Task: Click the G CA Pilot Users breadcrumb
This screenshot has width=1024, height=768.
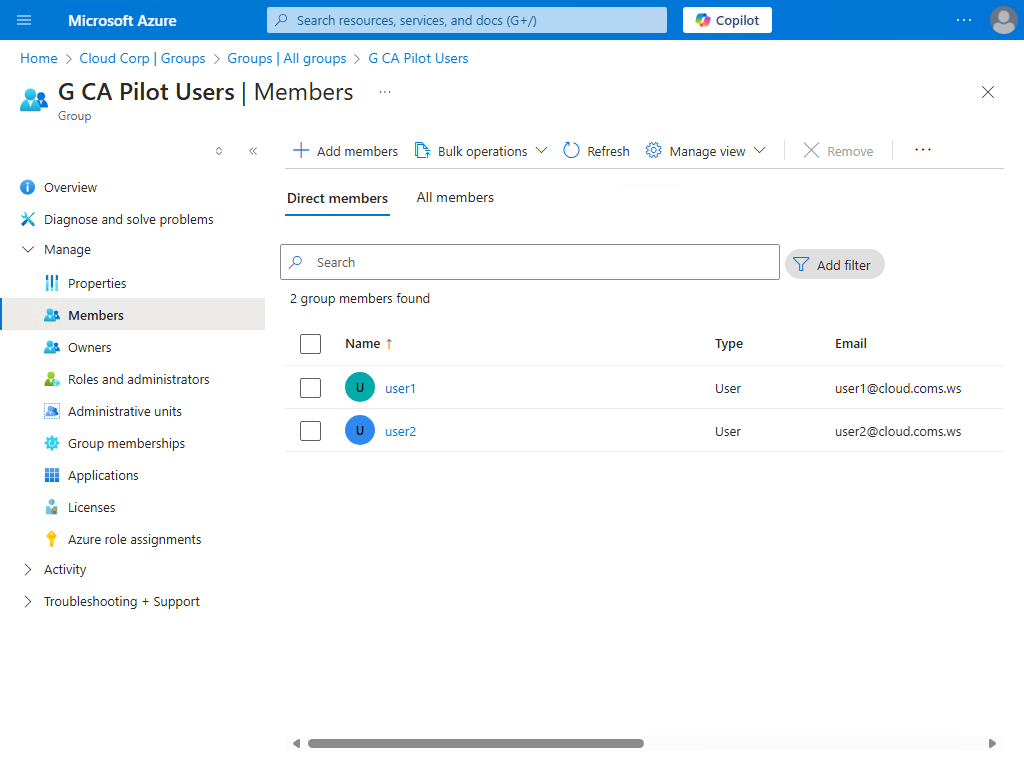Action: pos(418,58)
